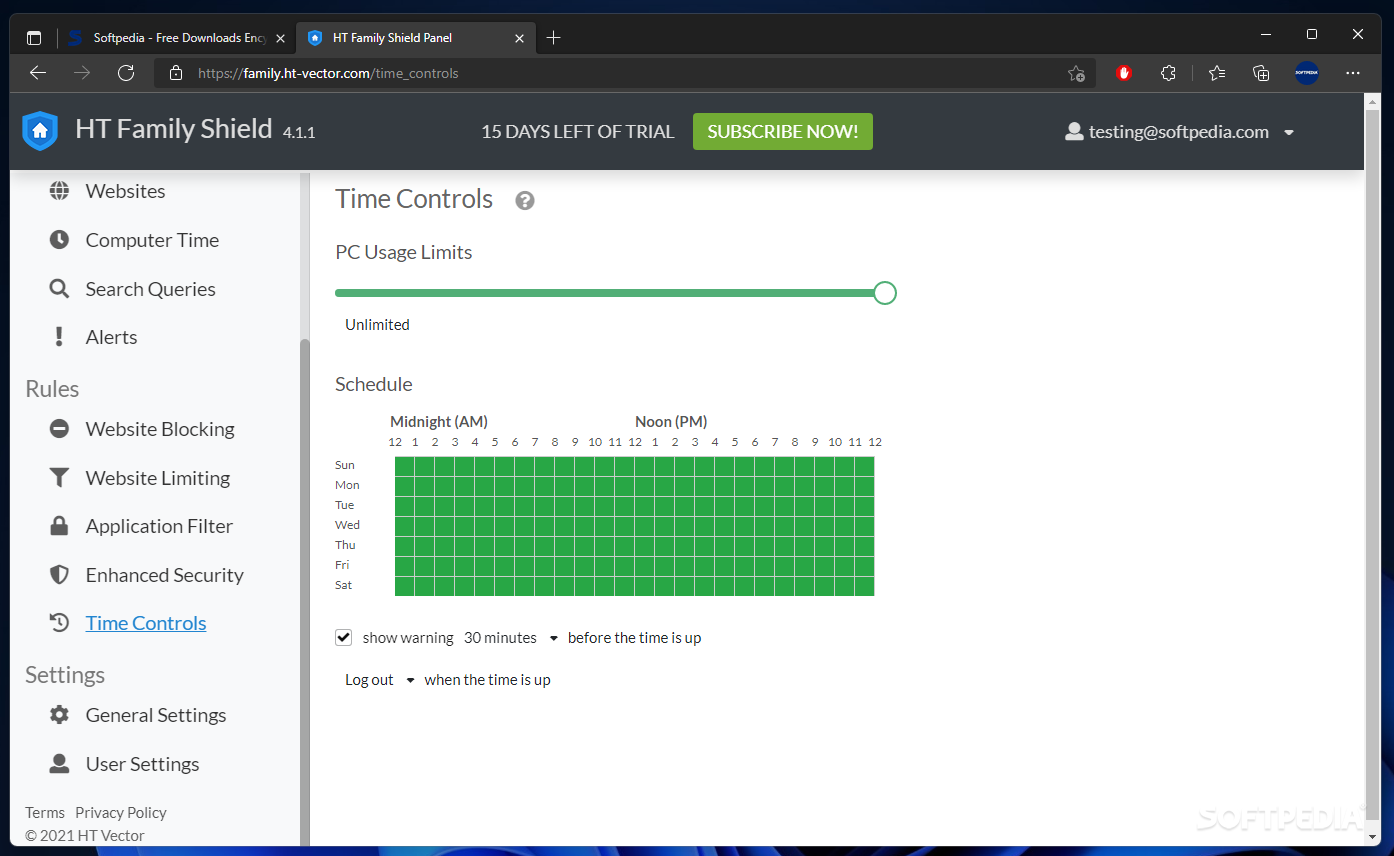This screenshot has height=856, width=1394.
Task: Select the HT Family Shield Panel tab
Action: click(x=416, y=38)
